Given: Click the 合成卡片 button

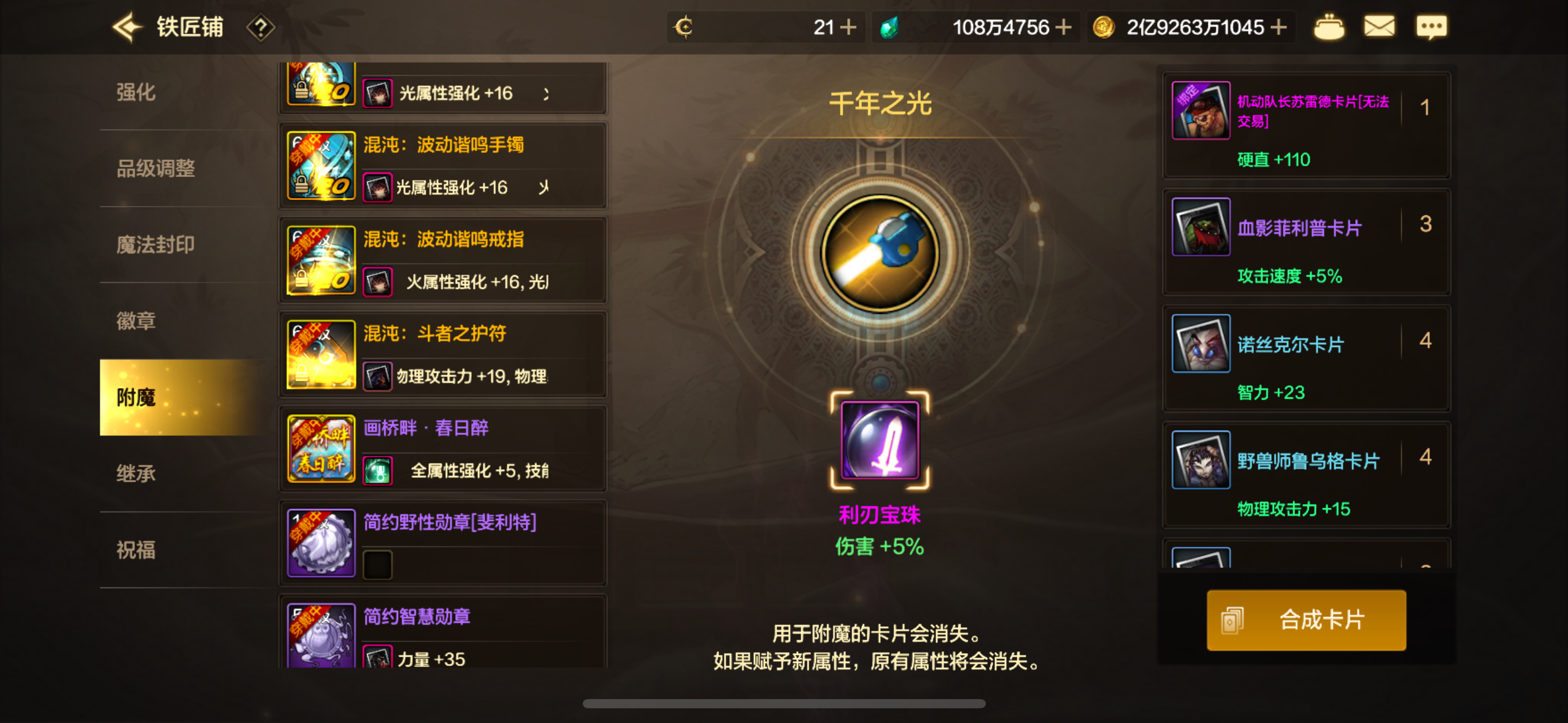Looking at the screenshot, I should tap(1306, 620).
